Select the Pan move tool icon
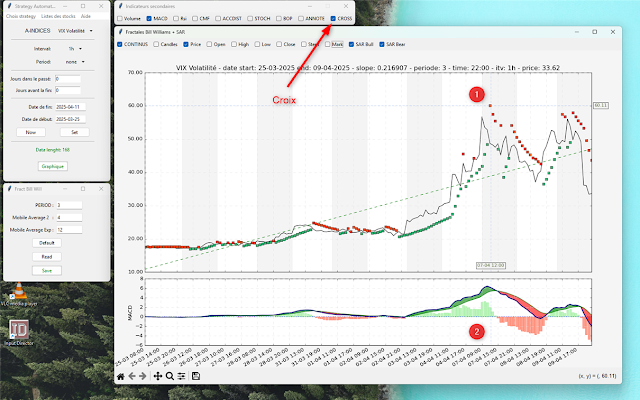 158,376
